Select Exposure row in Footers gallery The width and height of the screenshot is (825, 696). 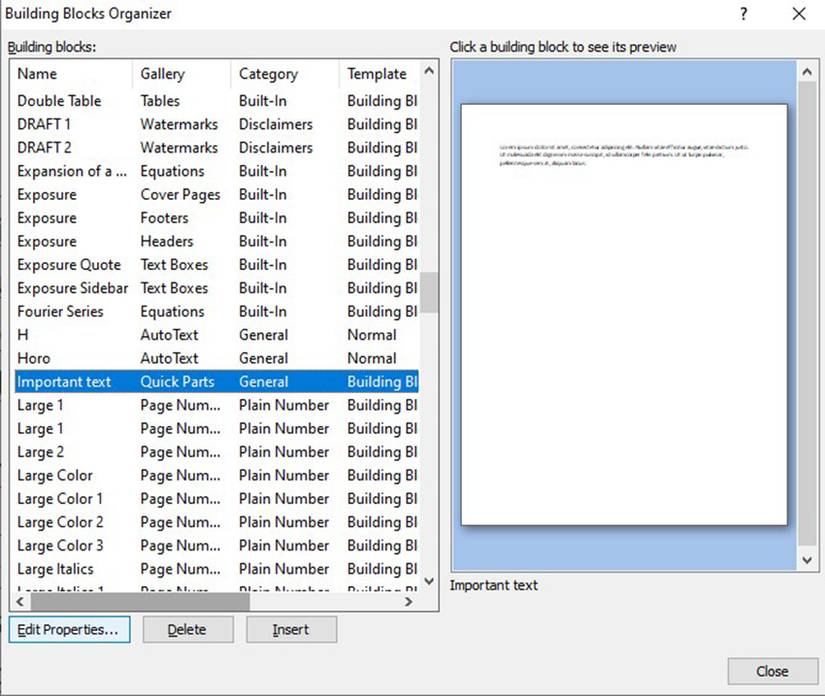click(217, 218)
